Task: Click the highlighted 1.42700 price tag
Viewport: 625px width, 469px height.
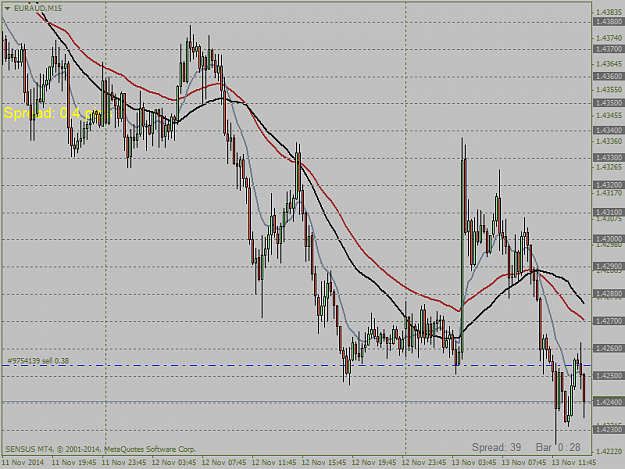Action: 608,321
